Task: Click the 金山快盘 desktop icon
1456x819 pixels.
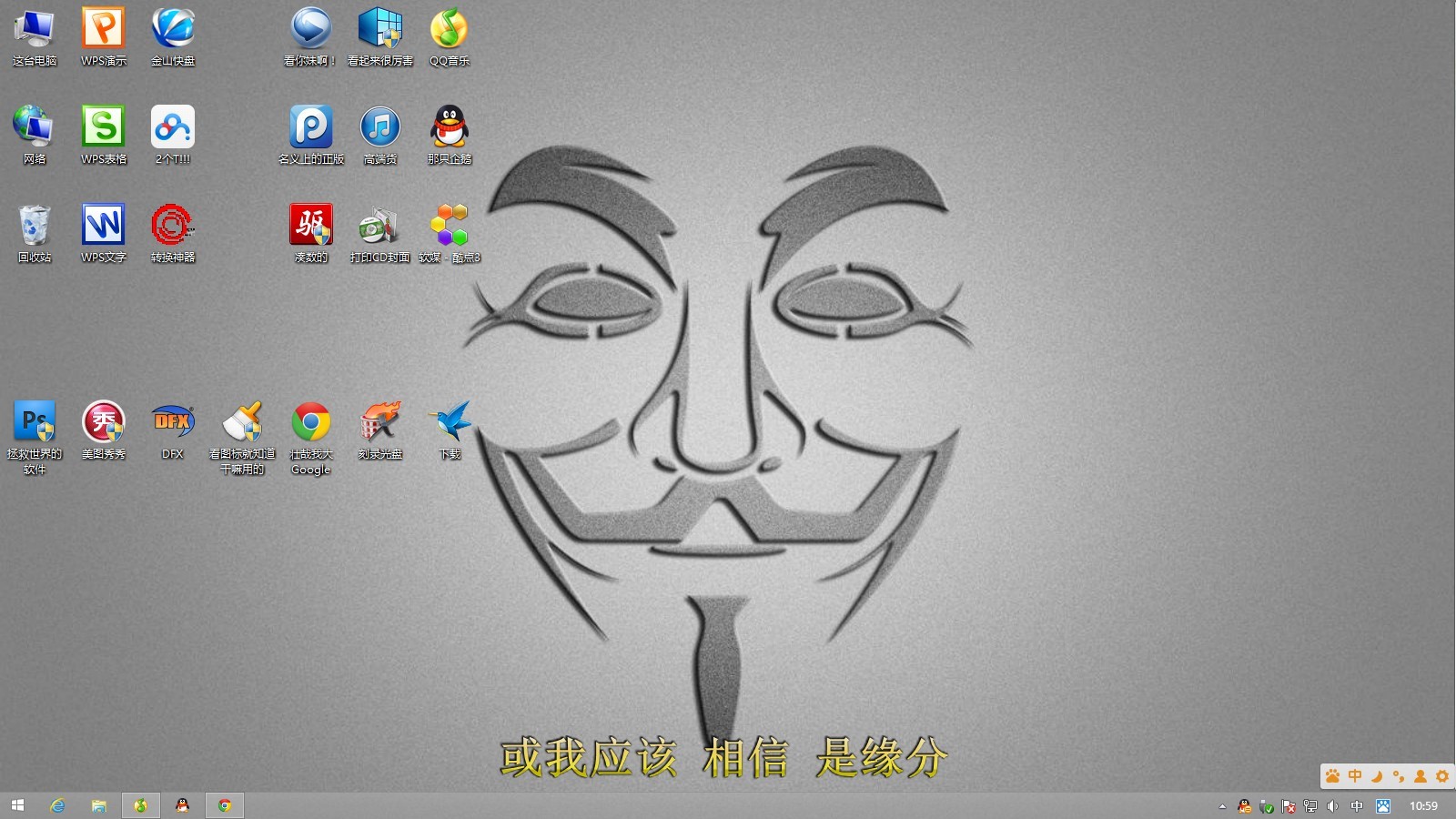Action: click(x=173, y=36)
